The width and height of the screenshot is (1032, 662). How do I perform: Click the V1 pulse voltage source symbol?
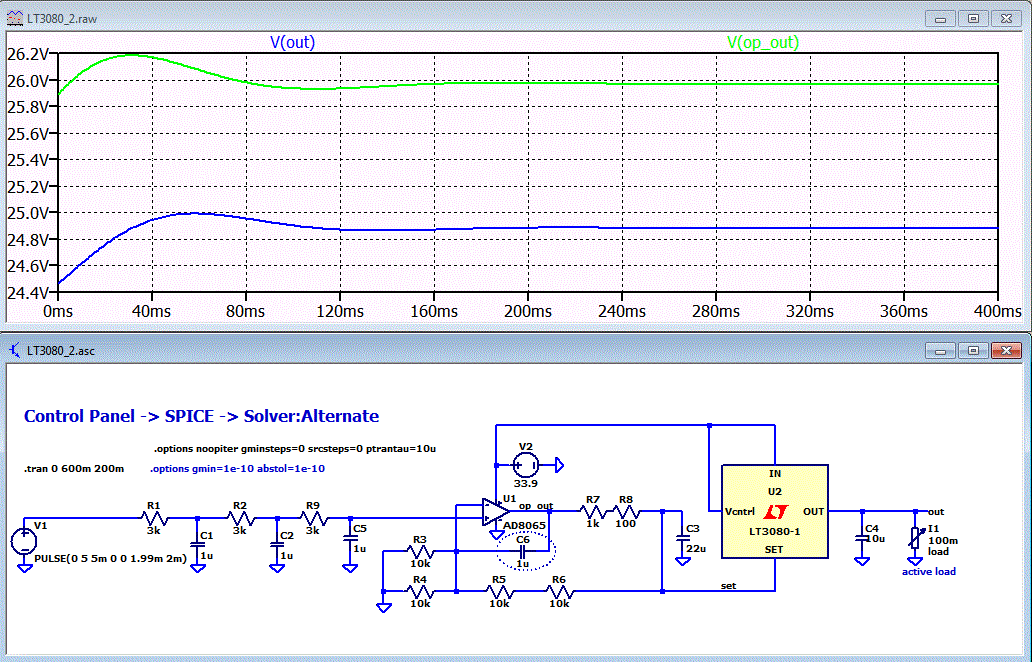coord(24,542)
